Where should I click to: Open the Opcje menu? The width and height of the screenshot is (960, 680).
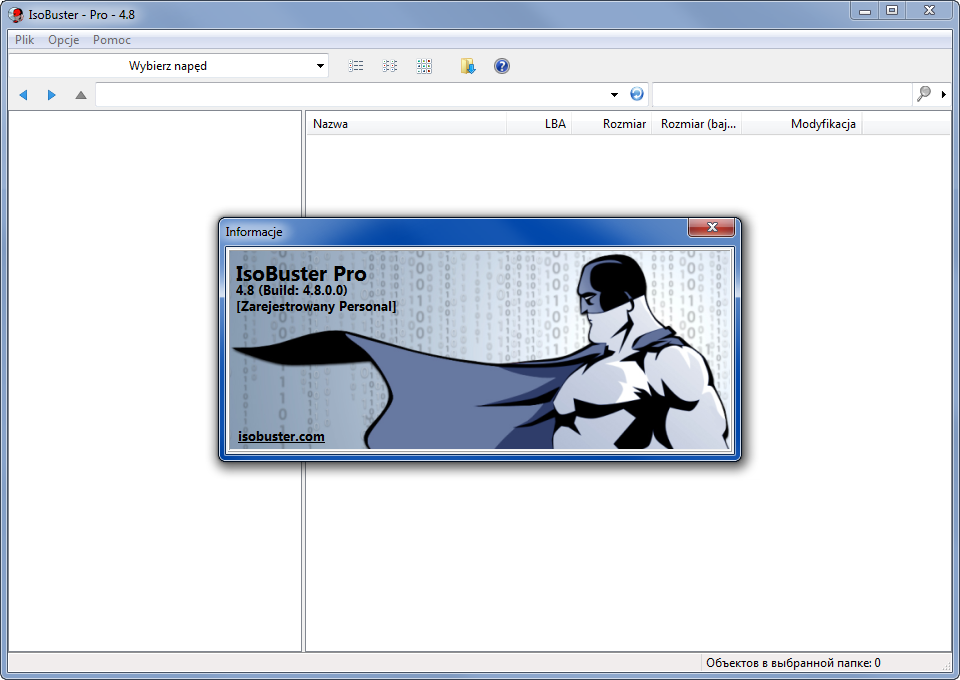coord(64,40)
